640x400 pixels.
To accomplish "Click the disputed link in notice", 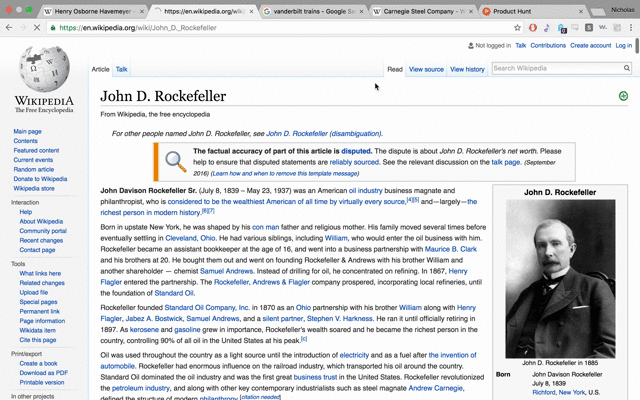I will (356, 151).
